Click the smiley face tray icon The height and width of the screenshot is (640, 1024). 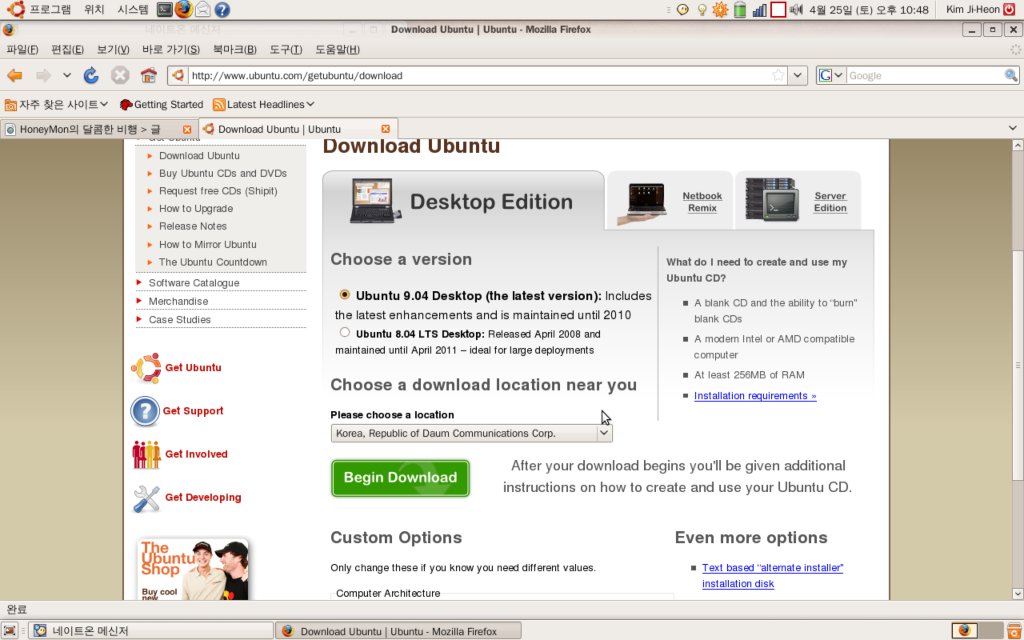coord(682,10)
